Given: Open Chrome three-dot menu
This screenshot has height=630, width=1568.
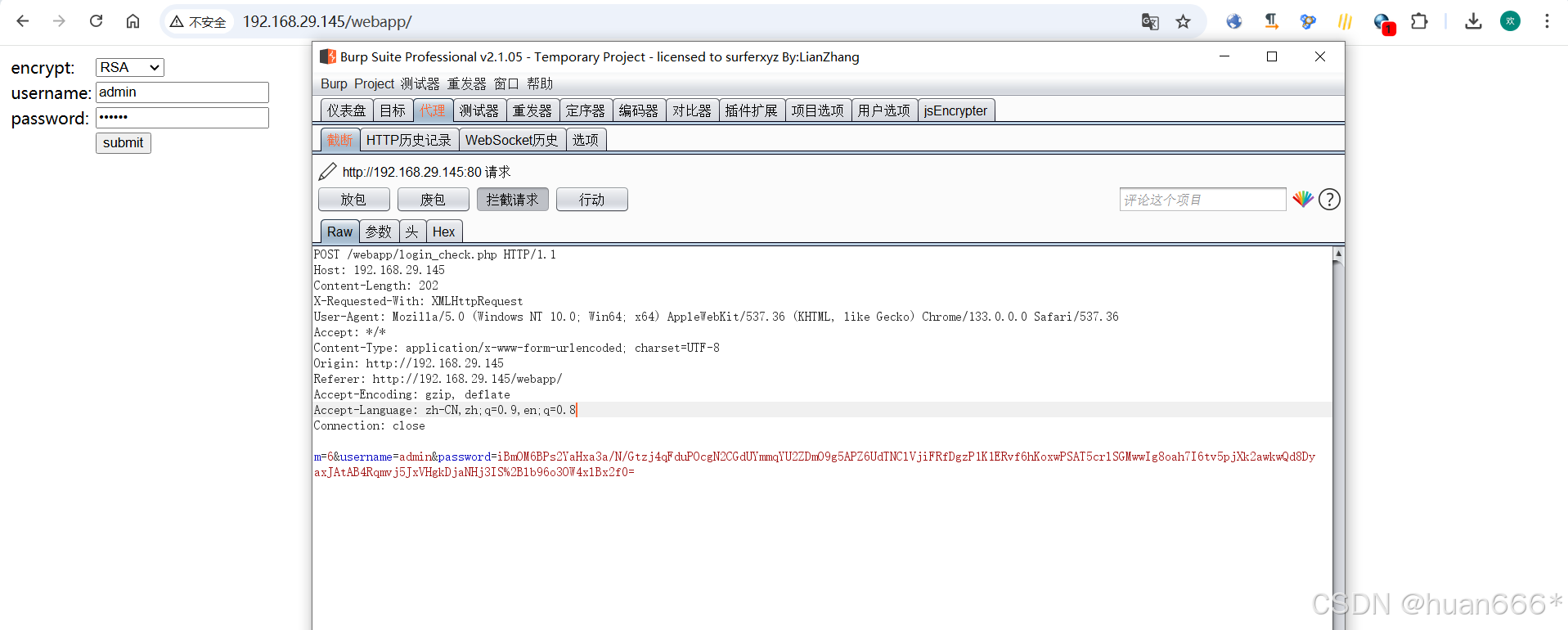Looking at the screenshot, I should [x=1547, y=21].
